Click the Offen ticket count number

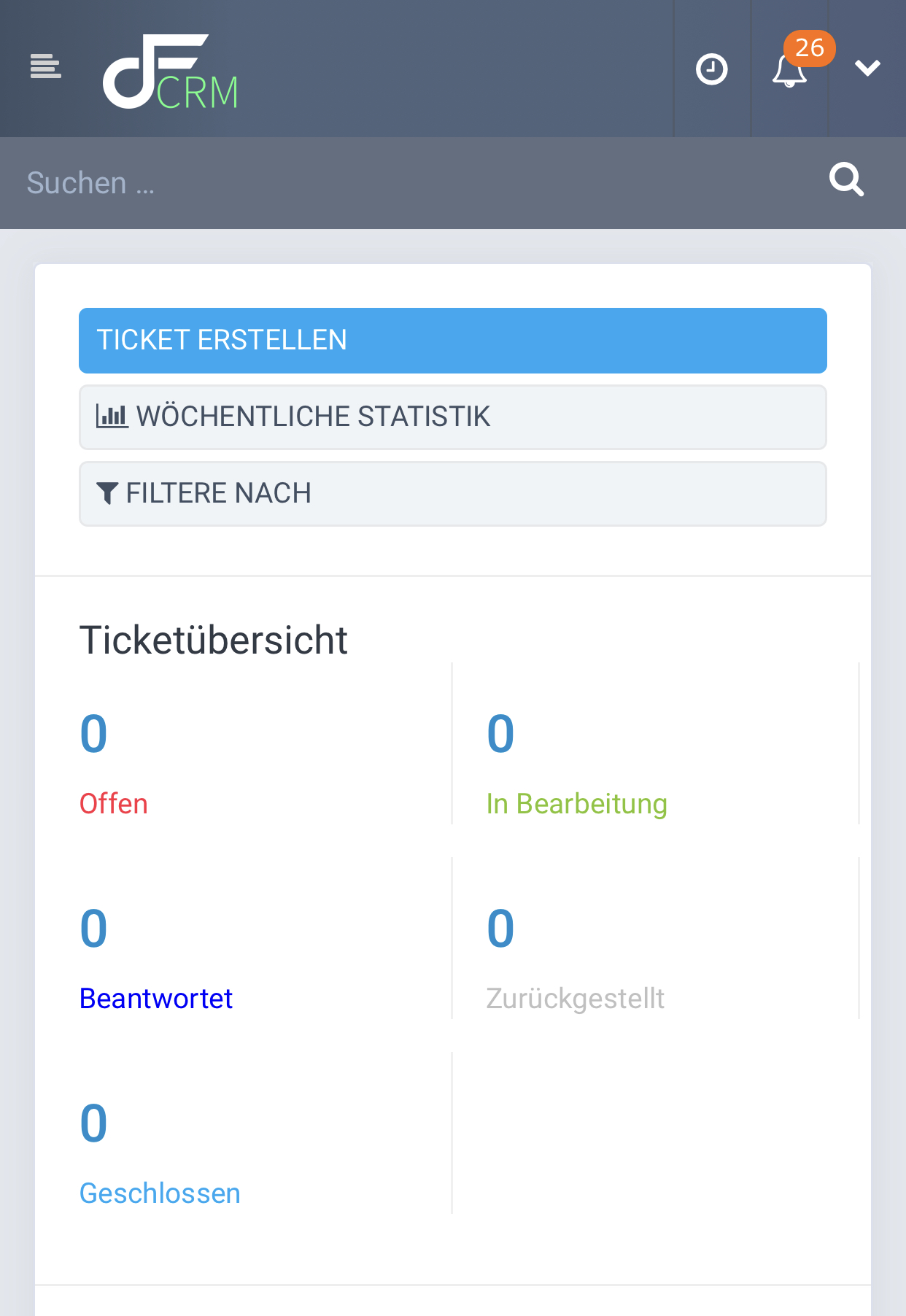[x=93, y=733]
